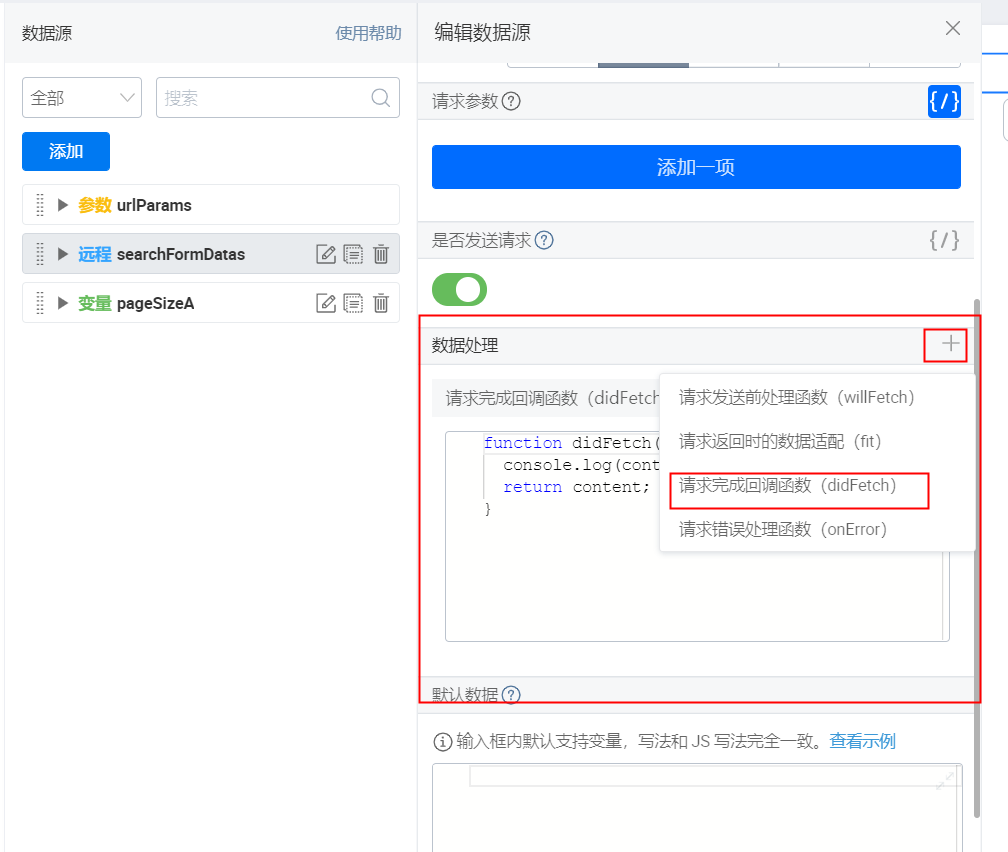Click the search magnifier icon
The image size is (1008, 852).
(381, 98)
